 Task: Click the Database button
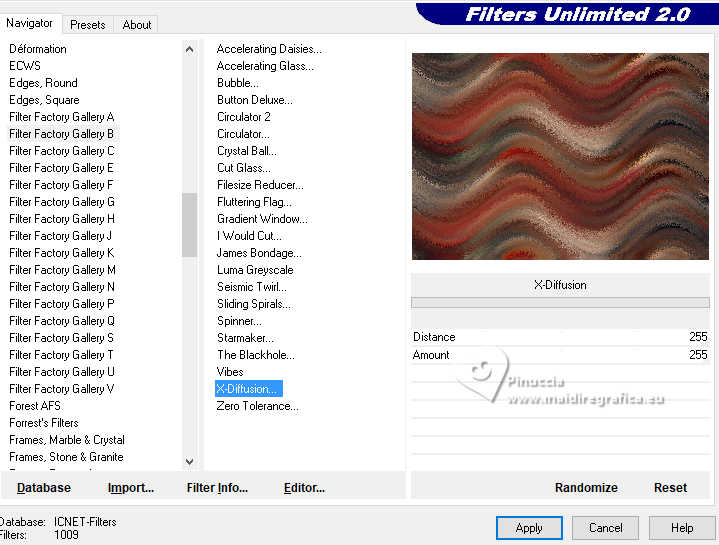tap(44, 488)
